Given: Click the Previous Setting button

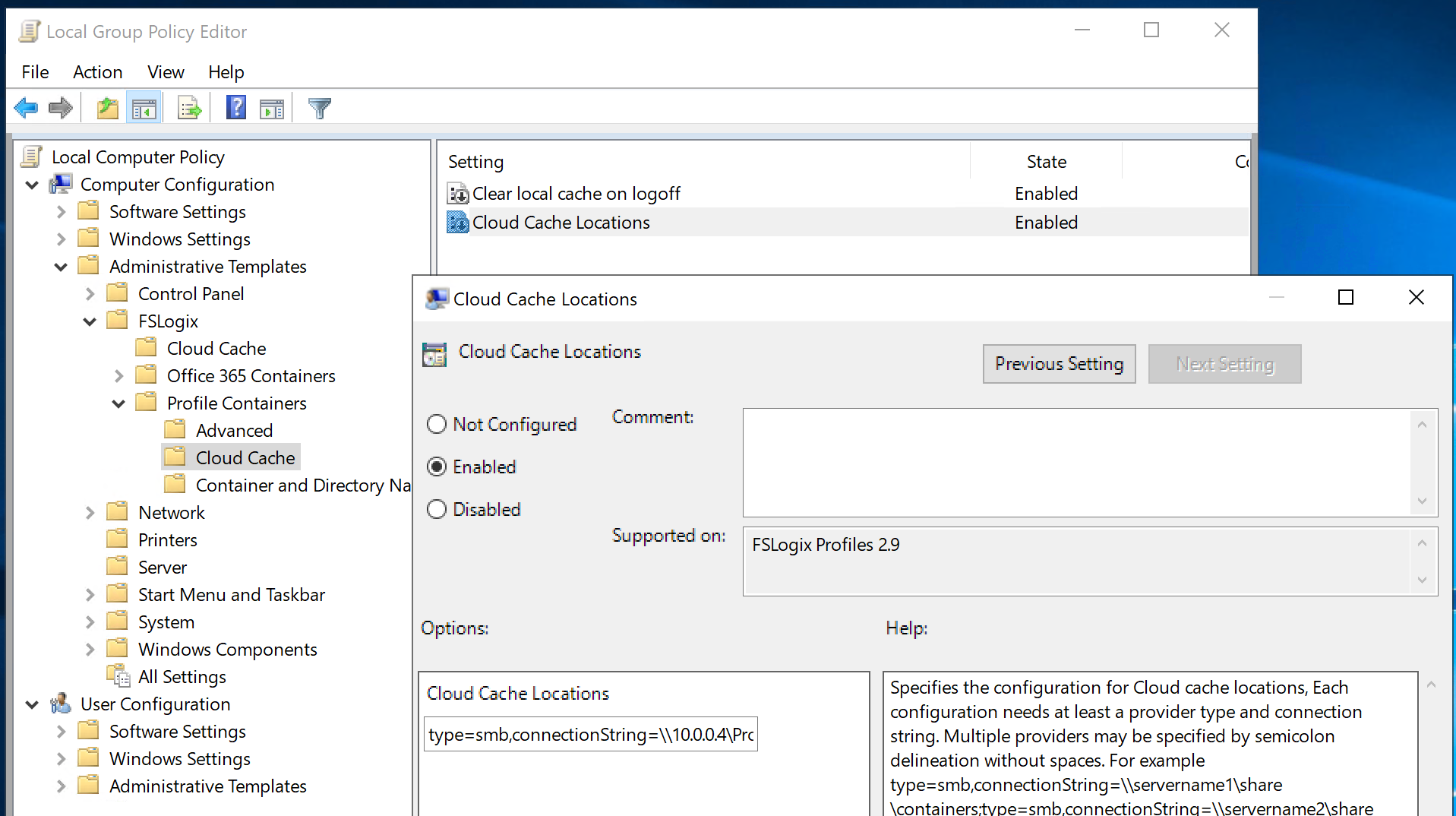Looking at the screenshot, I should coord(1059,364).
